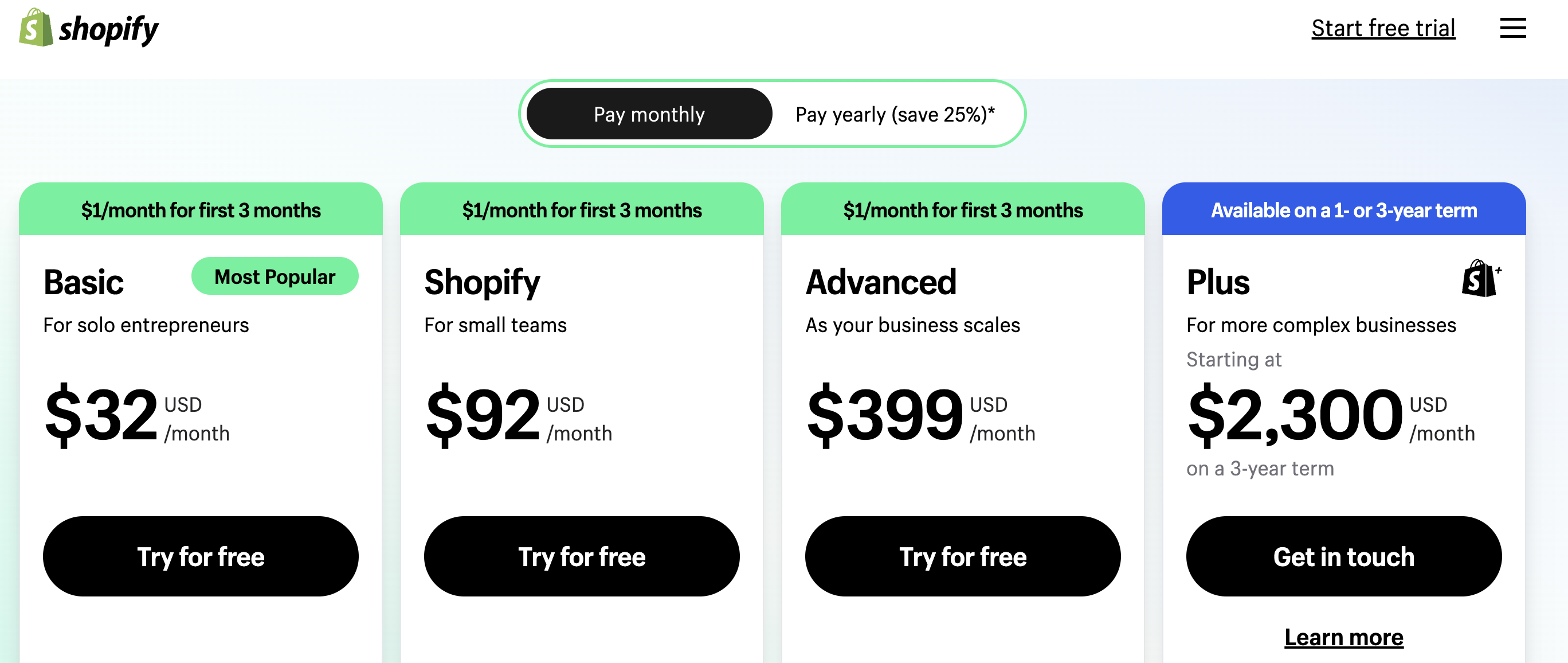Click the Available on 1- or 3-year term banner
The width and height of the screenshot is (1568, 663).
[1344, 209]
